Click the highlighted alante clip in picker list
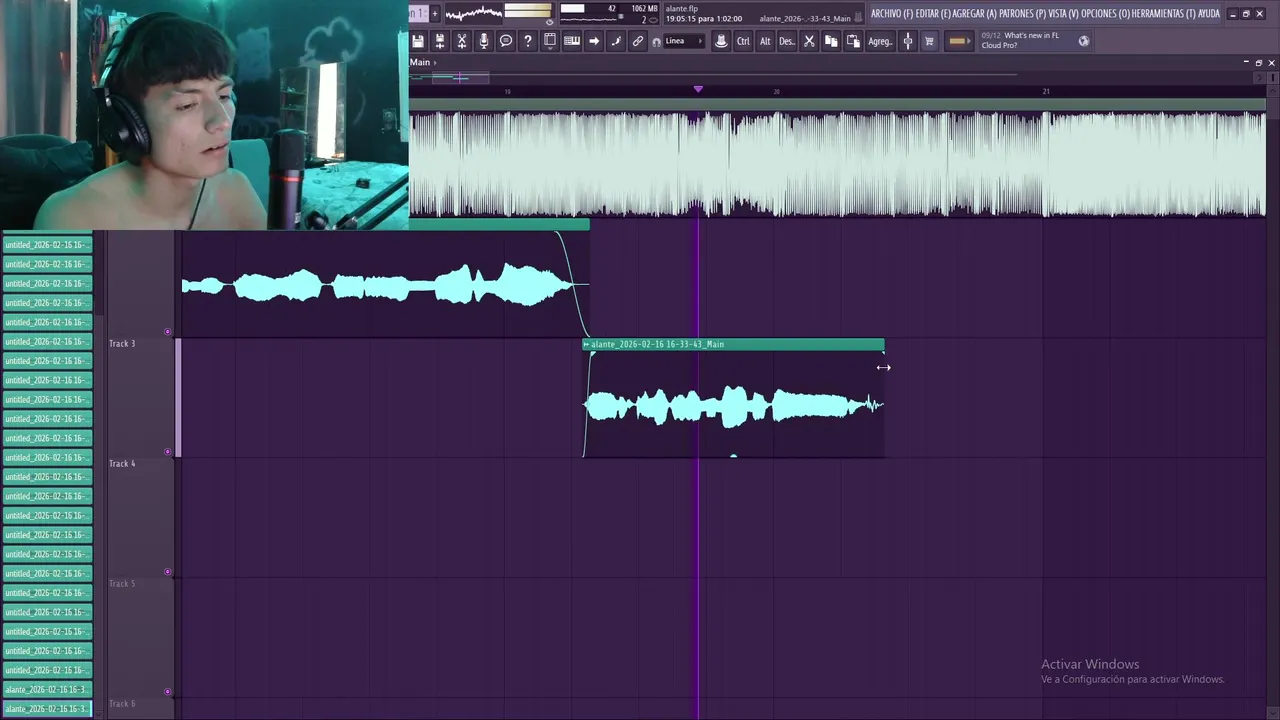This screenshot has height=720, width=1280. (46, 709)
